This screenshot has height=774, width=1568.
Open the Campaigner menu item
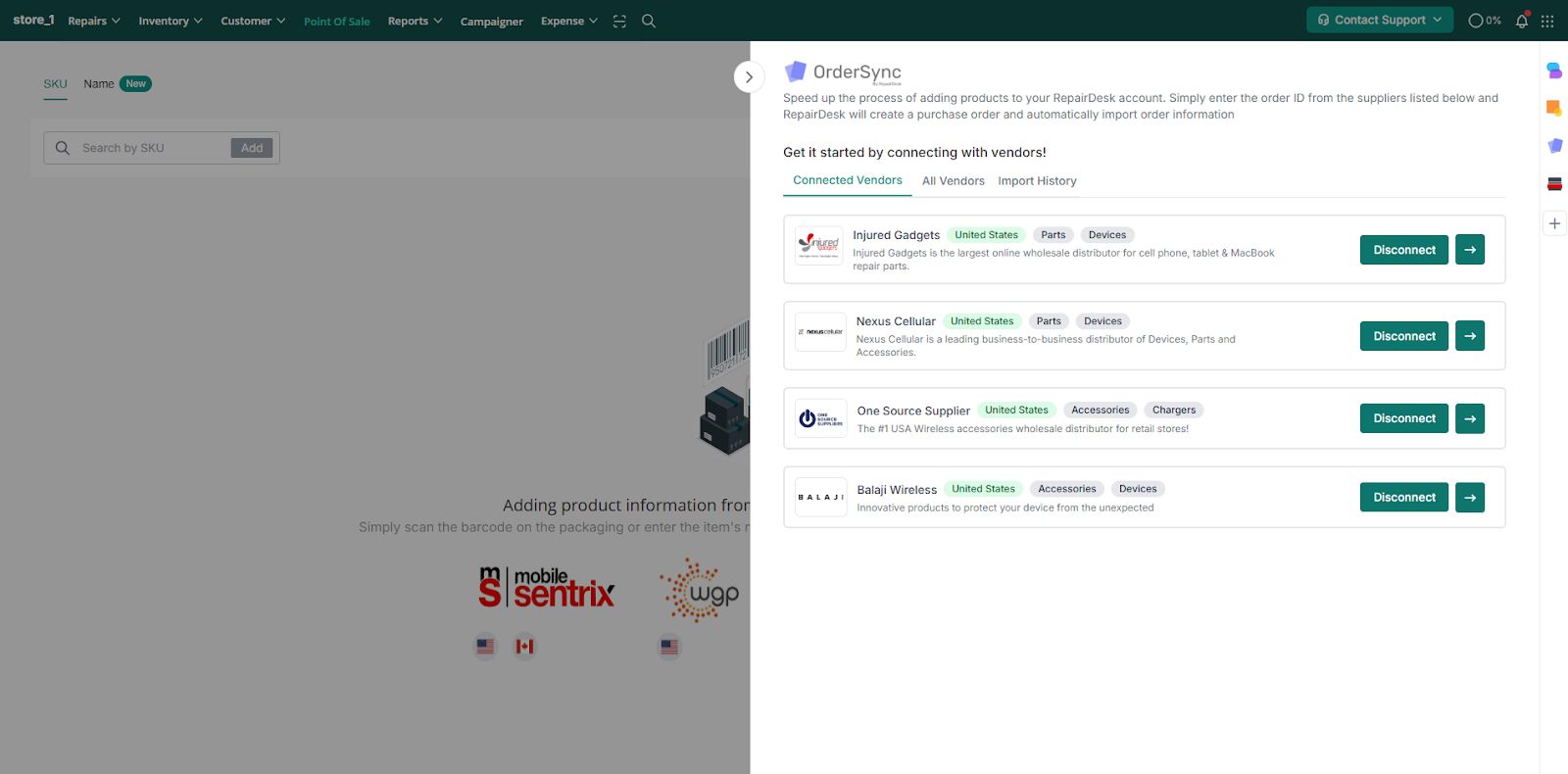click(x=491, y=22)
